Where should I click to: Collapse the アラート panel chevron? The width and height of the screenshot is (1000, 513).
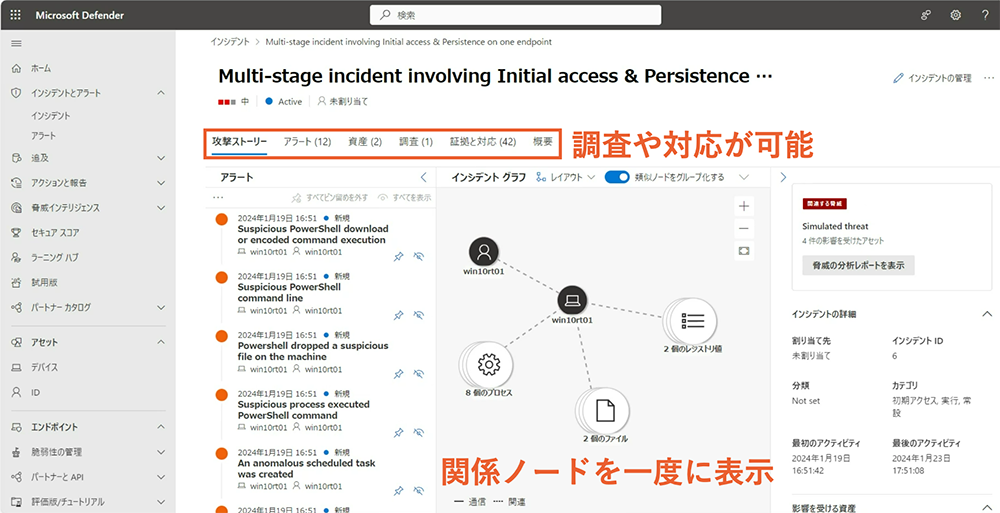point(424,177)
